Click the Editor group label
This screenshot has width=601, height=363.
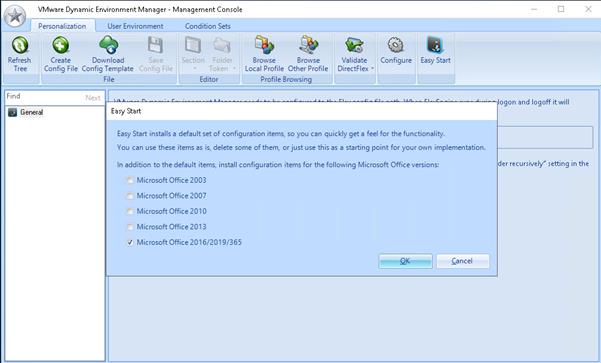tap(209, 79)
